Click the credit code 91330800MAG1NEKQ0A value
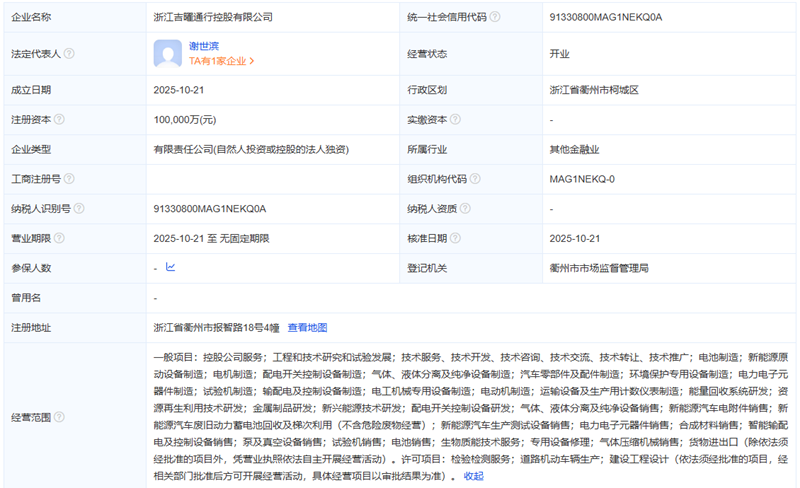Image resolution: width=800 pixels, height=488 pixels. [606, 17]
